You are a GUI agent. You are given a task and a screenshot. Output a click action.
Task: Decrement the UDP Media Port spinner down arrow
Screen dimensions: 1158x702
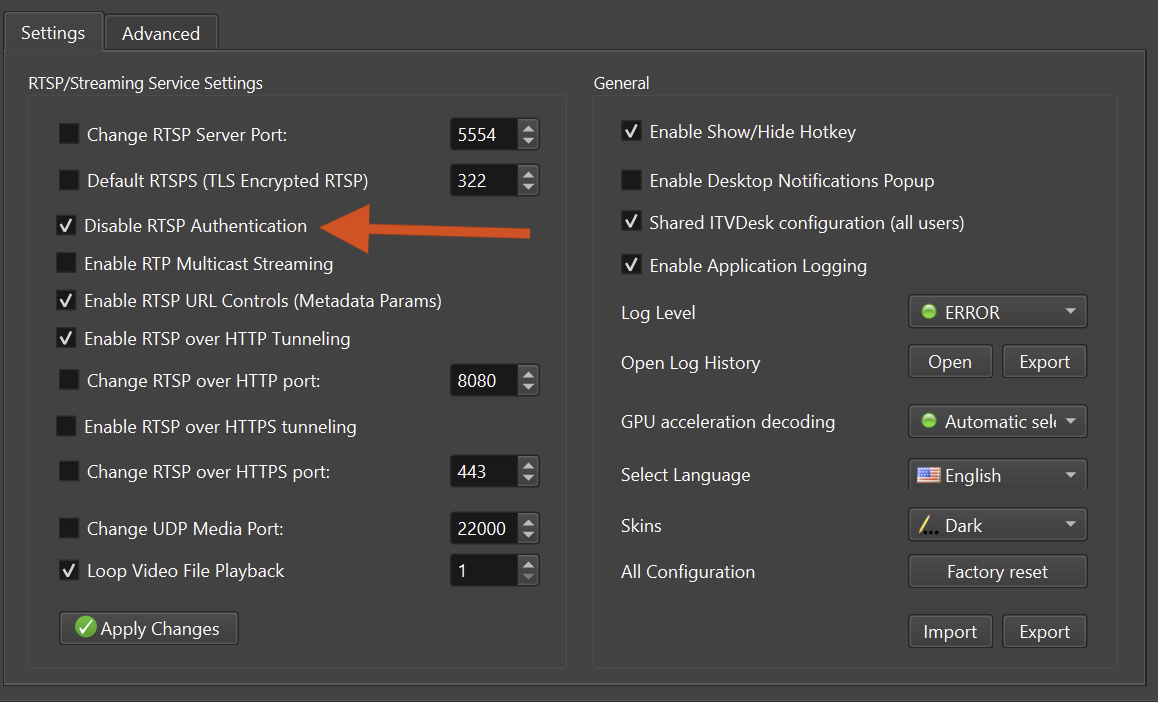pyautogui.click(x=528, y=536)
